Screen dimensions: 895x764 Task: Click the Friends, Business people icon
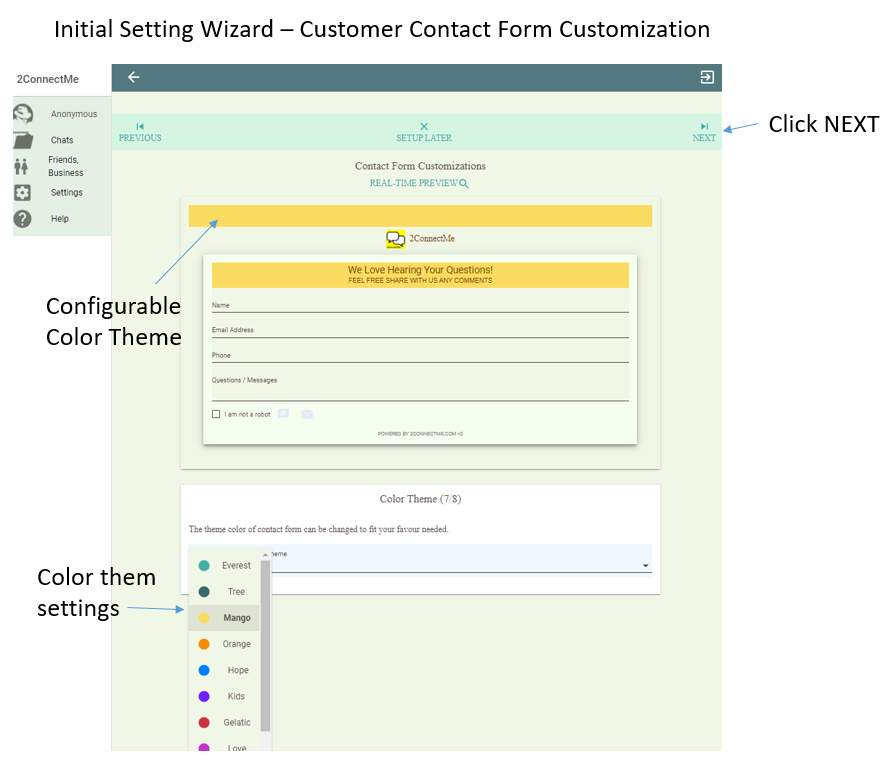coord(22,165)
